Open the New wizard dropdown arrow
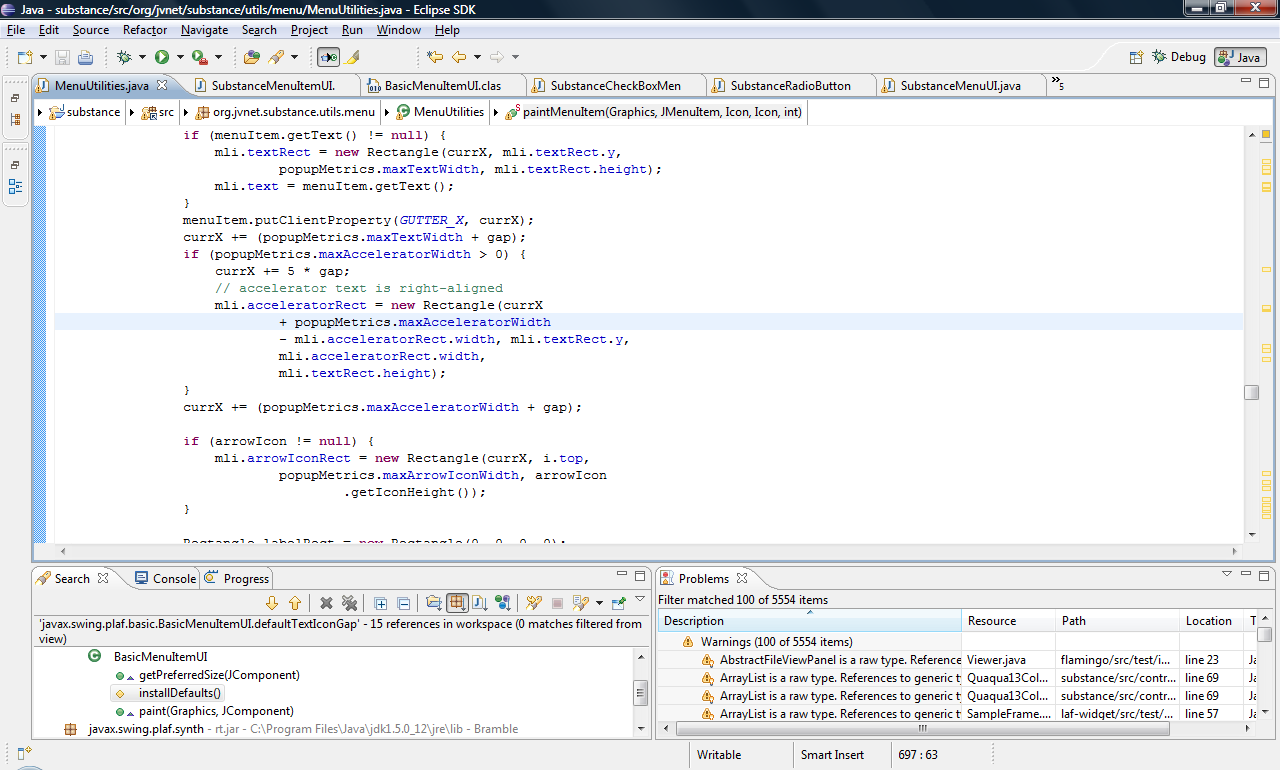Viewport: 1280px width, 770px height. point(43,57)
